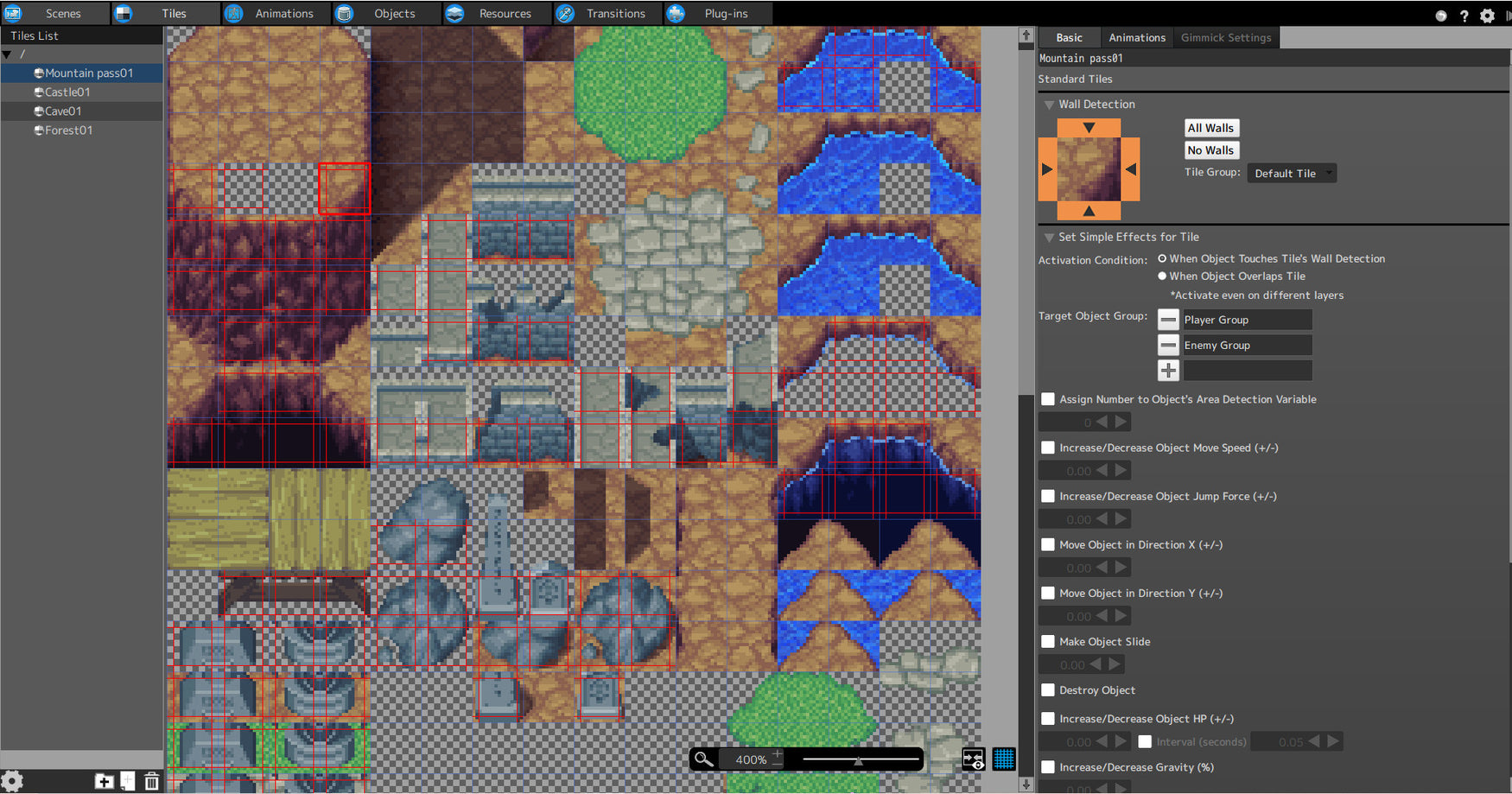Open the Animations editor from the top toolbar
Screen dimensions: 1512x794
(x=285, y=13)
